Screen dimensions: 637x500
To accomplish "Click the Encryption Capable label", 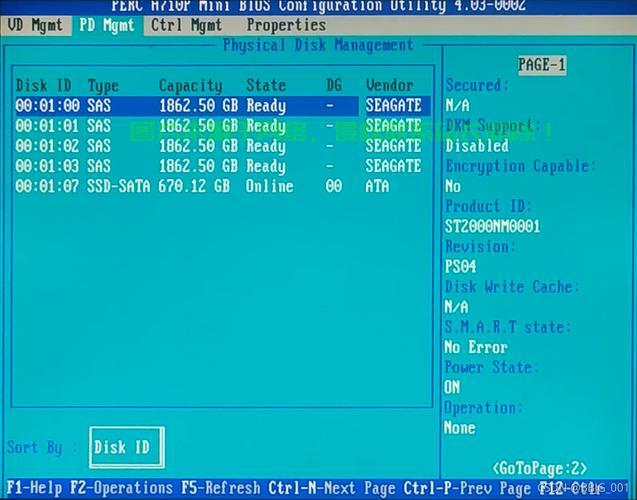I will [521, 166].
